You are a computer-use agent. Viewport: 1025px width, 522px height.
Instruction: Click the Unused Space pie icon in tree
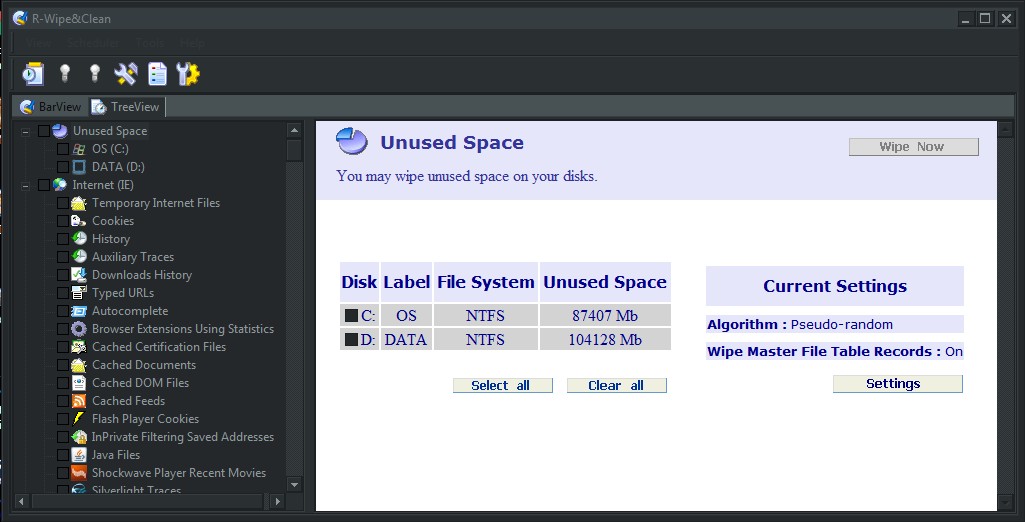click(60, 131)
